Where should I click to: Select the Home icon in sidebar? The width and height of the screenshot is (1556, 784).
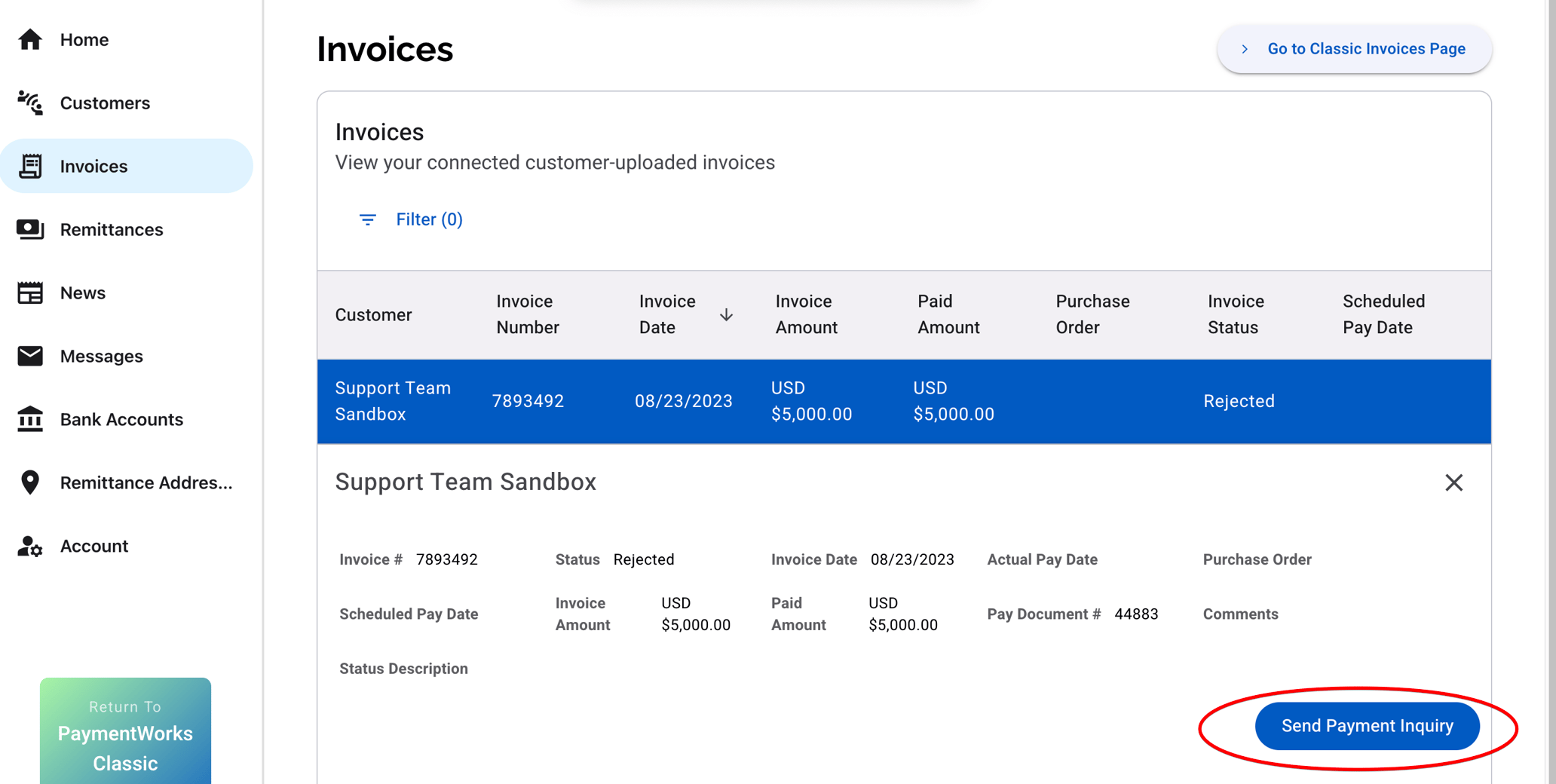pos(30,39)
